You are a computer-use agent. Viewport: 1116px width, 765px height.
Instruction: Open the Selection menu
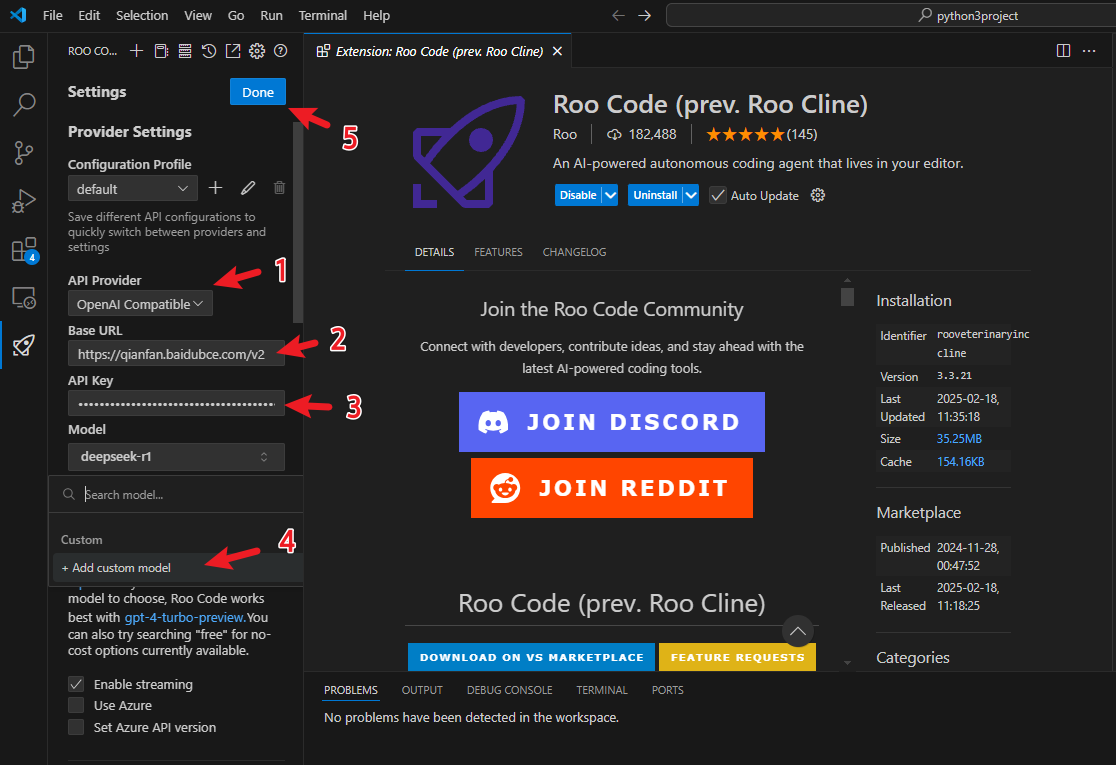(x=142, y=16)
